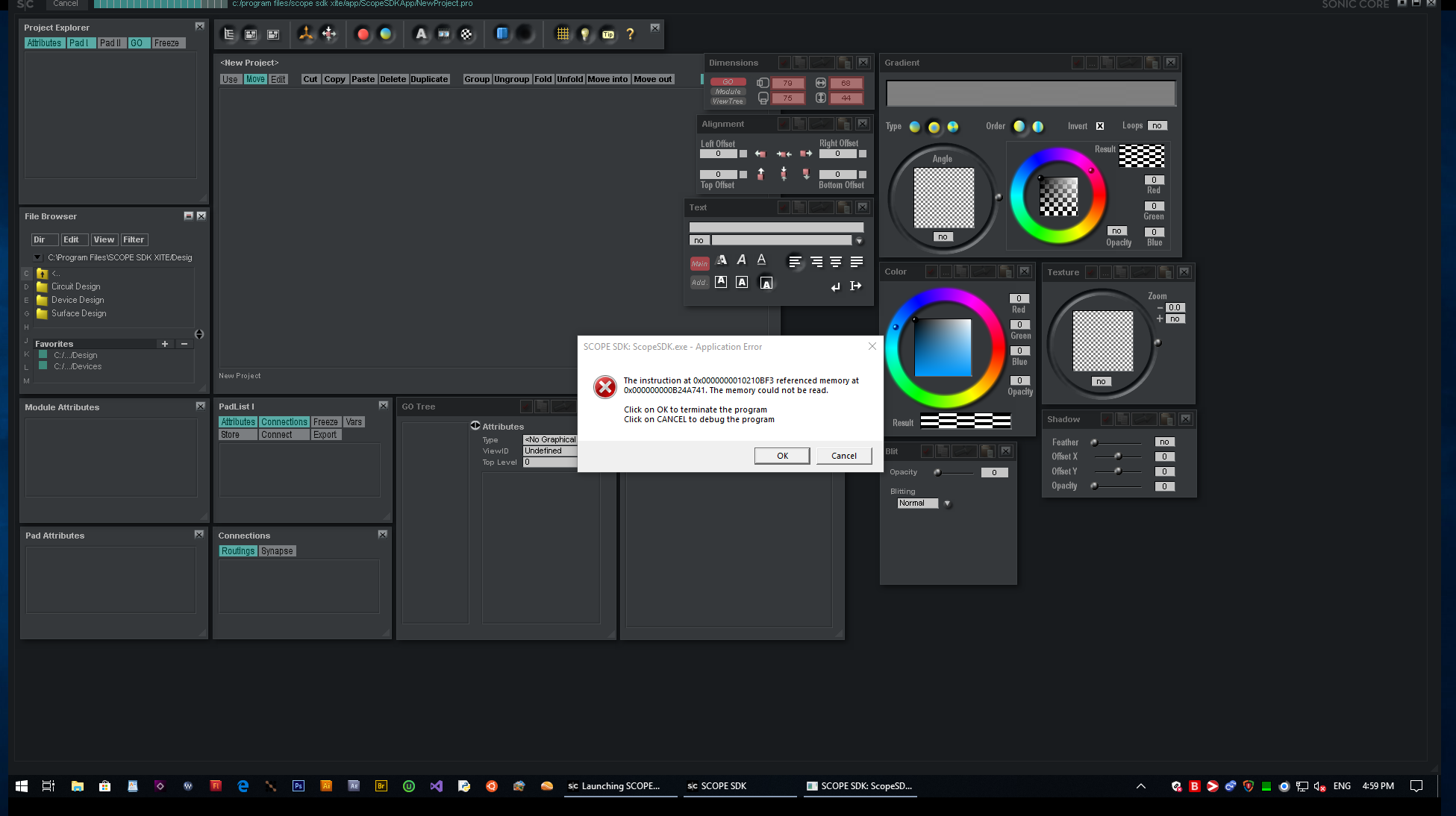Screen dimensions: 1456x816
Task: Switch to the Synapse tab in Connections
Action: click(x=277, y=551)
